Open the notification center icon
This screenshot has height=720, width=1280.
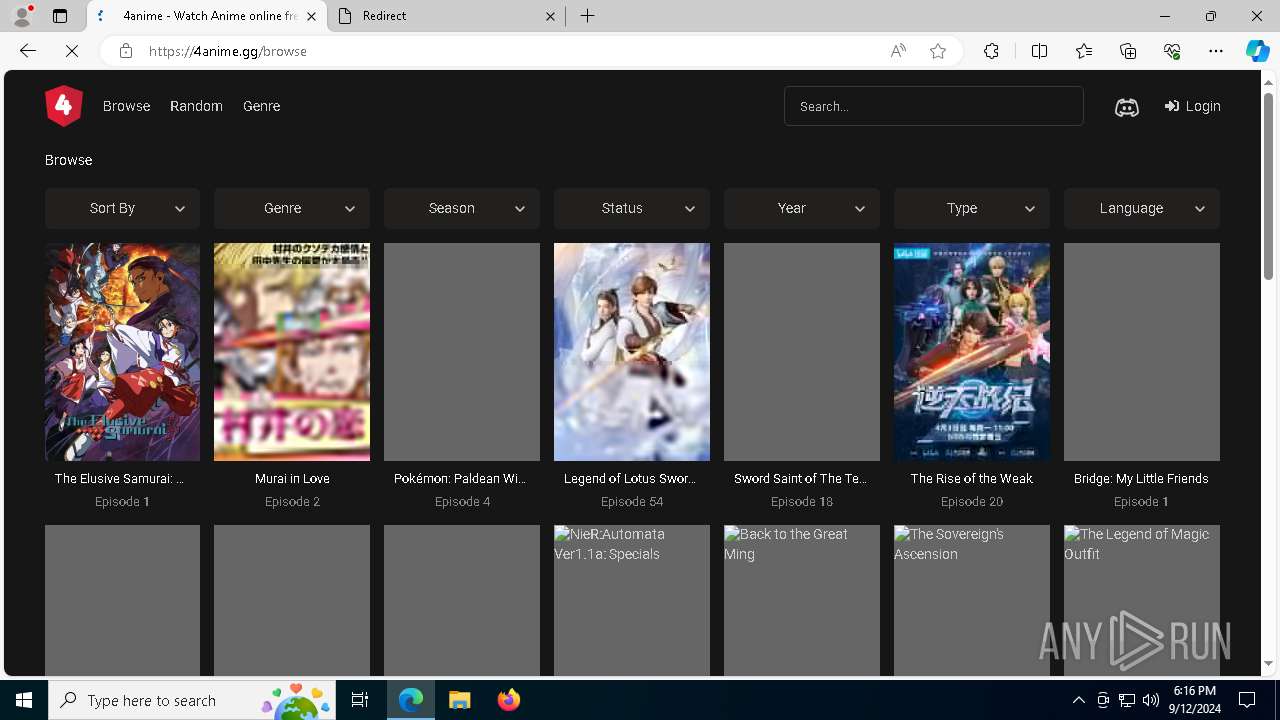1248,700
